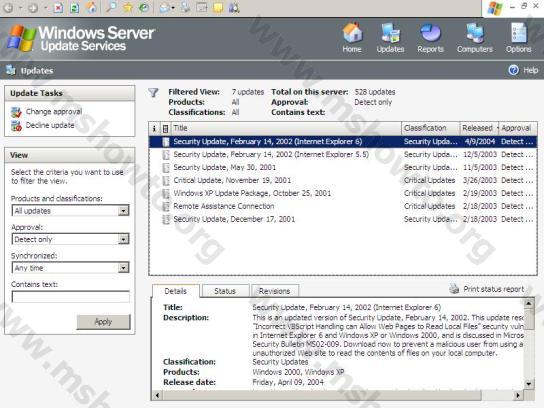This screenshot has width=544, height=408.
Task: Click the Contains text input field
Action: pos(71,297)
